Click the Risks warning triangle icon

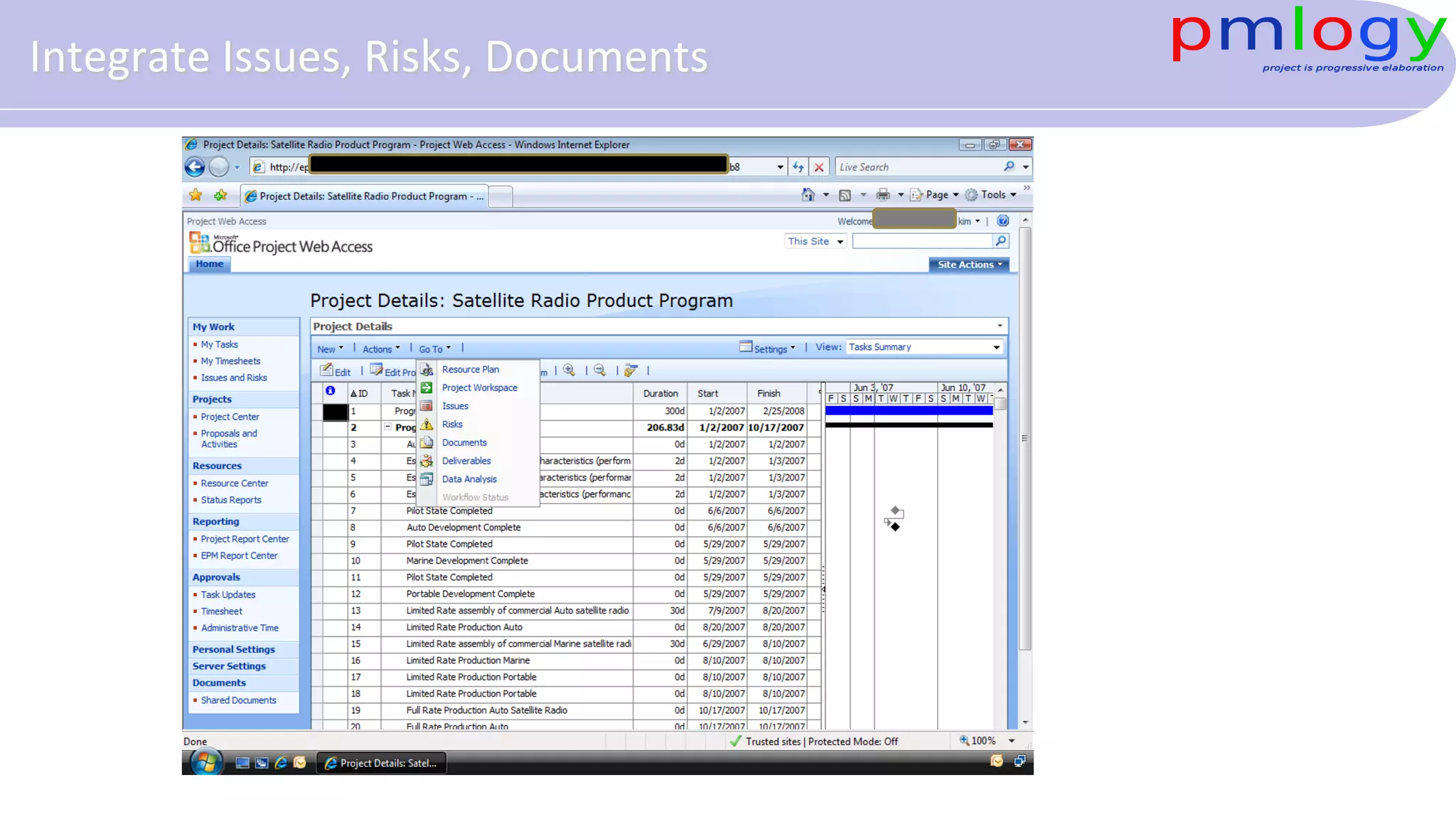pyautogui.click(x=427, y=424)
